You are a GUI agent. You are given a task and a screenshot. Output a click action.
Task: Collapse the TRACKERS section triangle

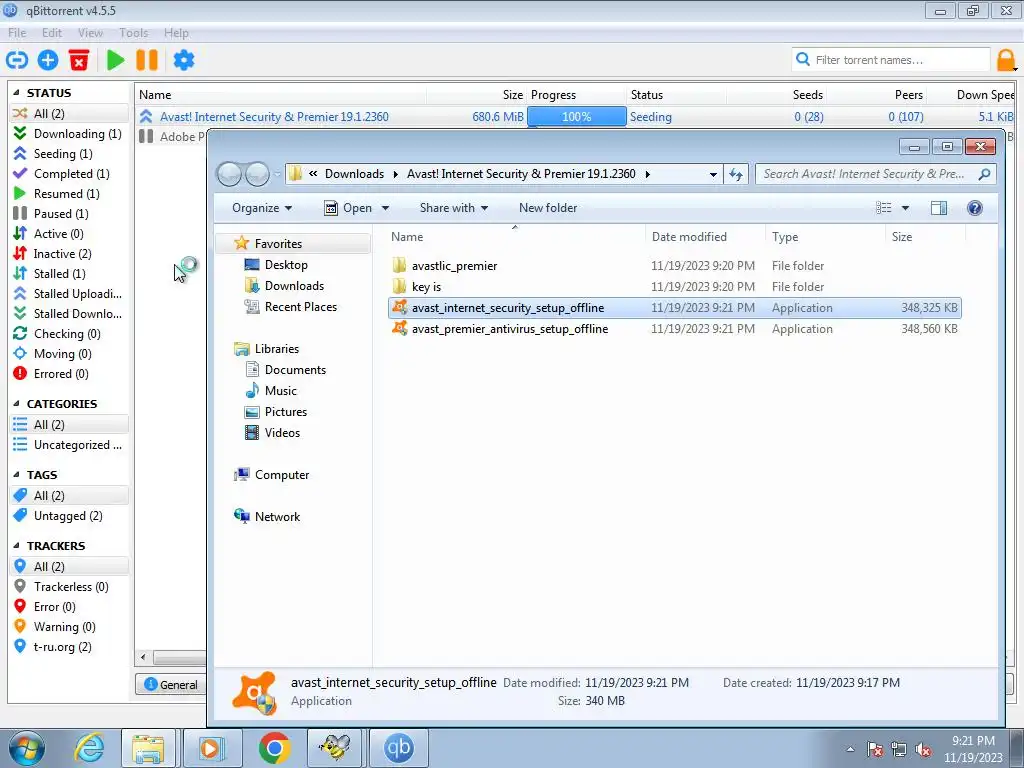click(16, 545)
